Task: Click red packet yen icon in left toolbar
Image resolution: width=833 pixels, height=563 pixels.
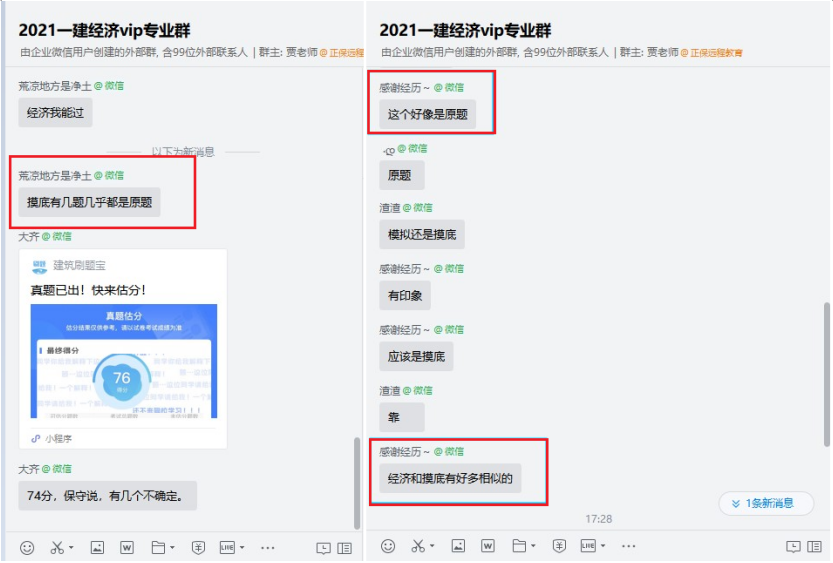Action: [198, 547]
